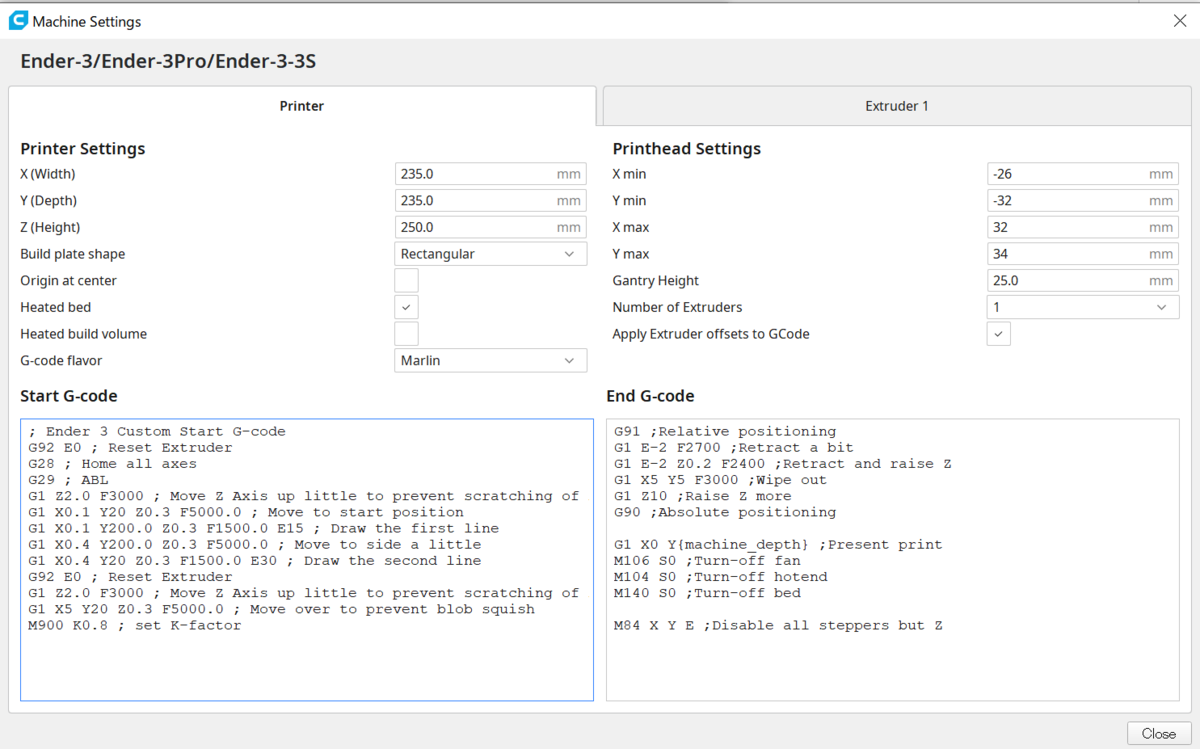This screenshot has width=1200, height=749.
Task: Click the Y min input field
Action: [1082, 200]
